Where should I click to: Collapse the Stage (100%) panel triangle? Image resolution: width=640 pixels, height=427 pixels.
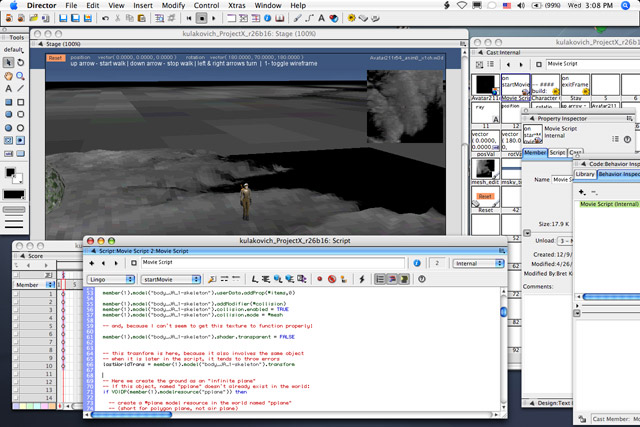40,44
